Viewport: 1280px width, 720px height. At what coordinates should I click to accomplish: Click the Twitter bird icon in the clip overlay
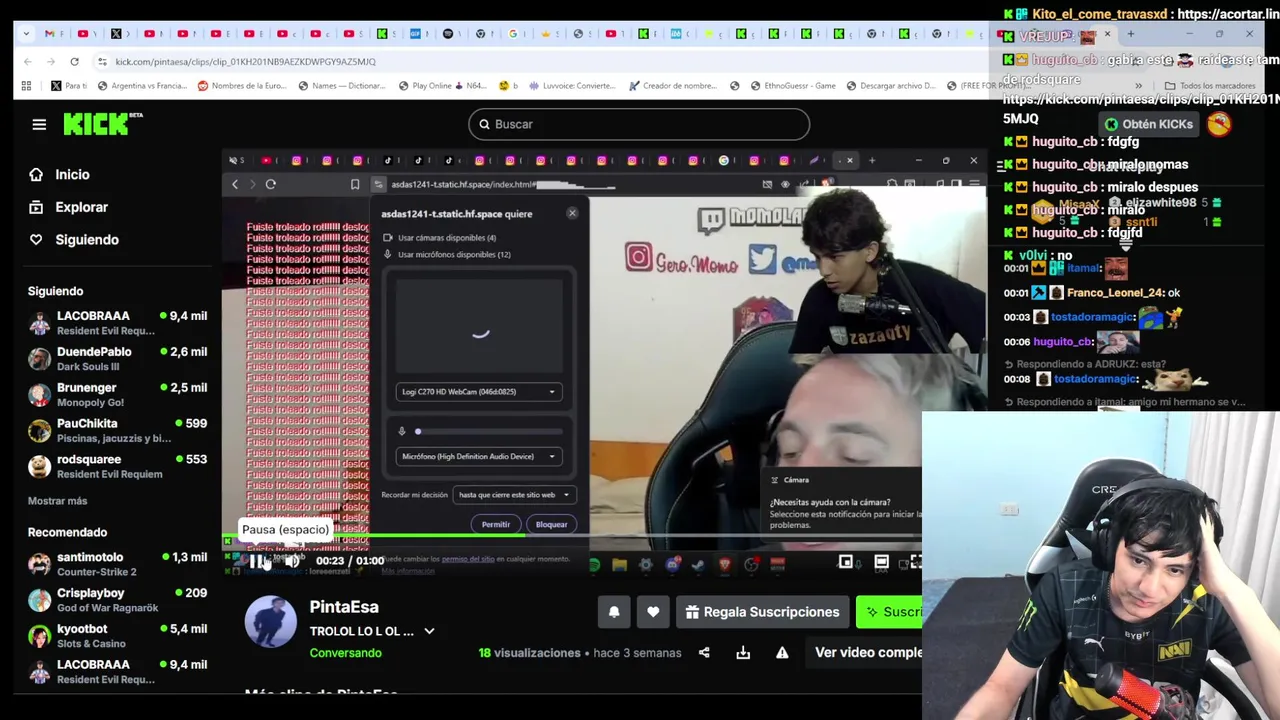[762, 259]
